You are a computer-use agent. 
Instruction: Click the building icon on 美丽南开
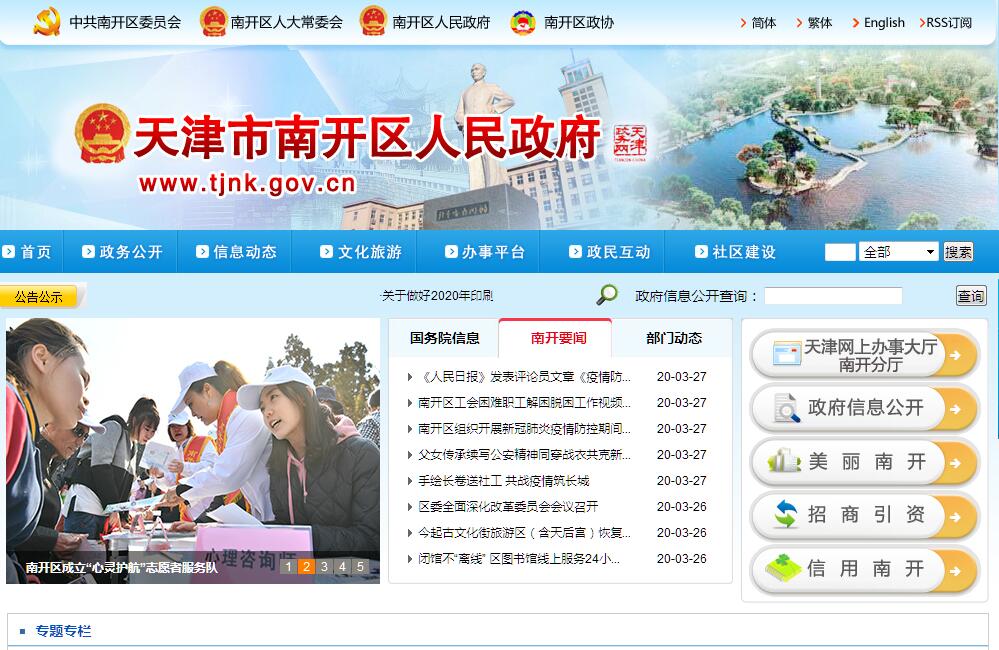tap(784, 461)
